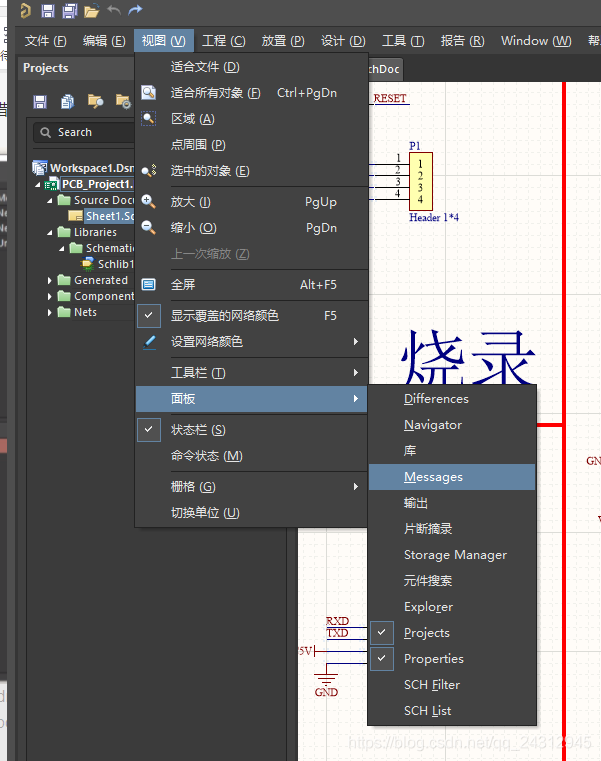The height and width of the screenshot is (761, 601).
Task: Click the Search field in Projects panel
Action: pyautogui.click(x=83, y=132)
